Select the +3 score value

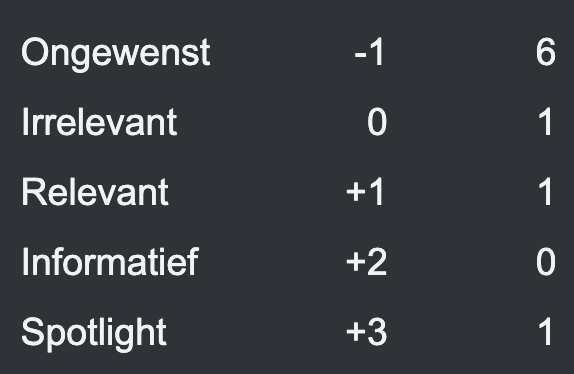point(366,332)
